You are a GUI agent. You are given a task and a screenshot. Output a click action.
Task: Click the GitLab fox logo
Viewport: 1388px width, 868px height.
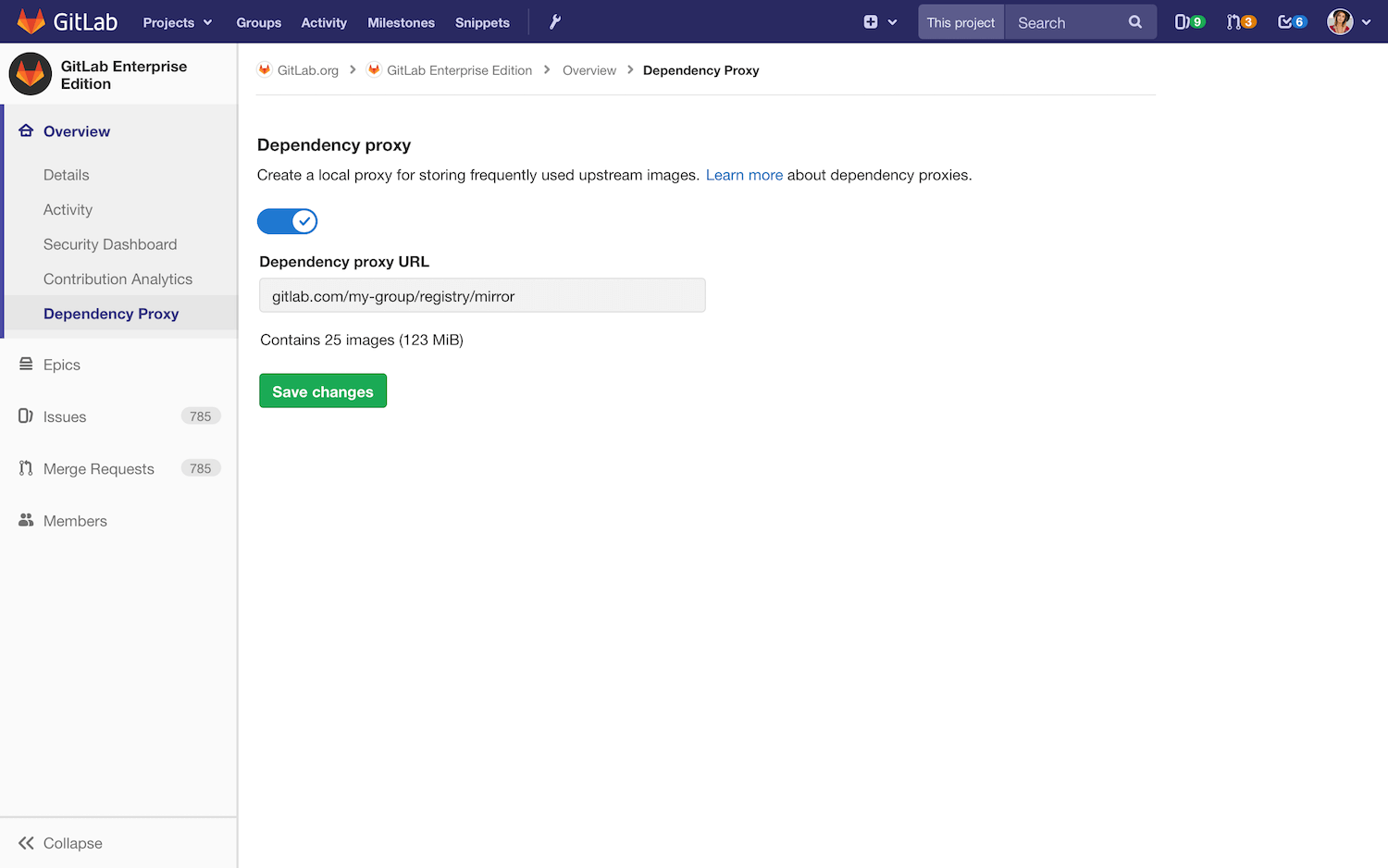tap(31, 21)
